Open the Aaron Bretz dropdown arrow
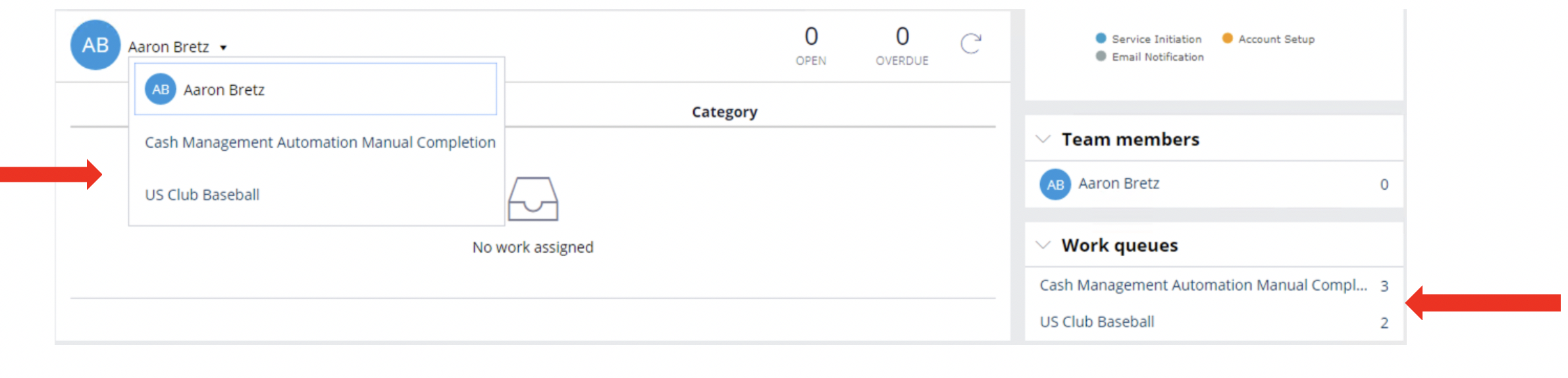This screenshot has width=1568, height=378. pos(223,47)
